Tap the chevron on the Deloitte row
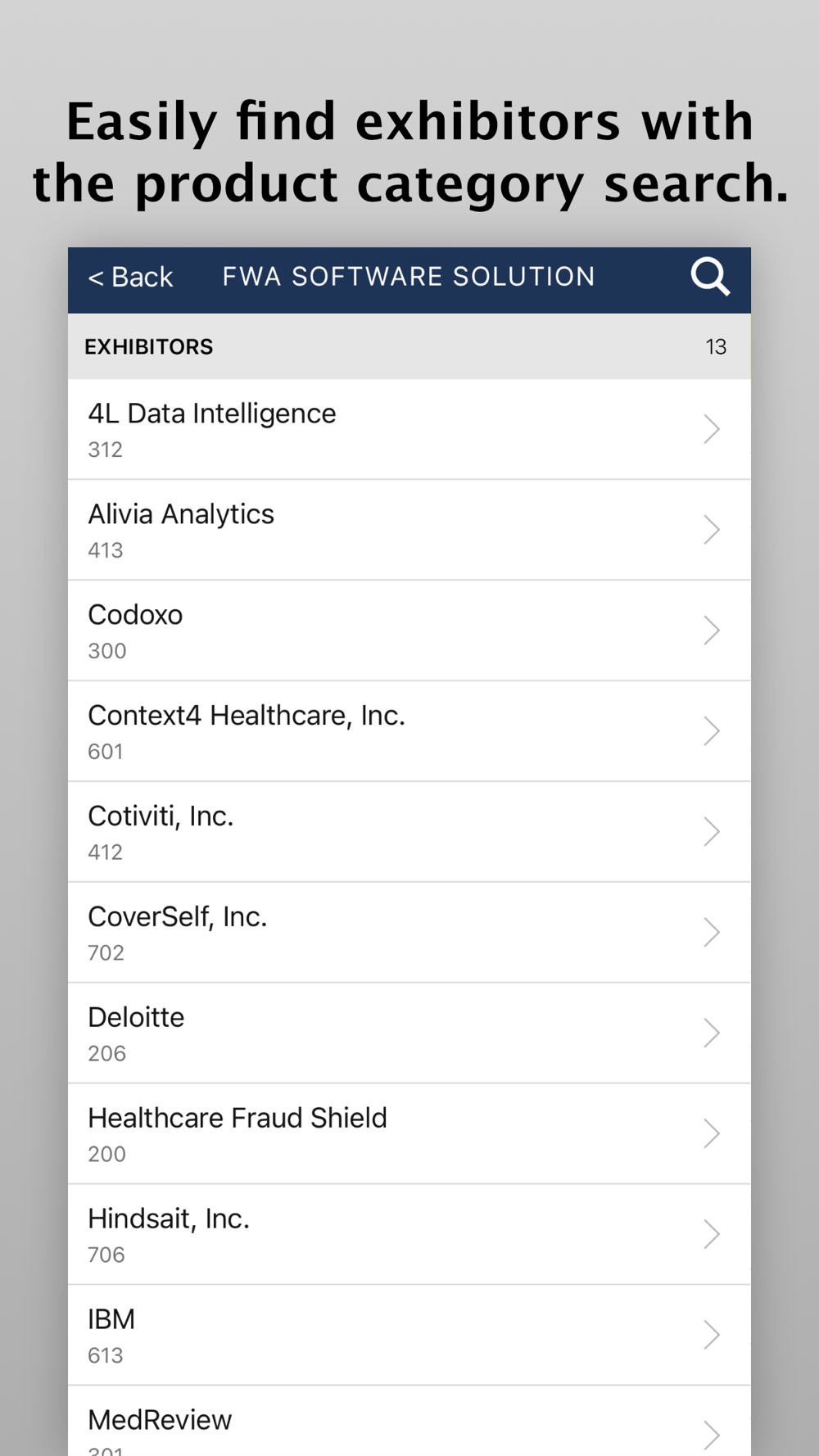Viewport: 819px width, 1456px height. click(711, 1033)
